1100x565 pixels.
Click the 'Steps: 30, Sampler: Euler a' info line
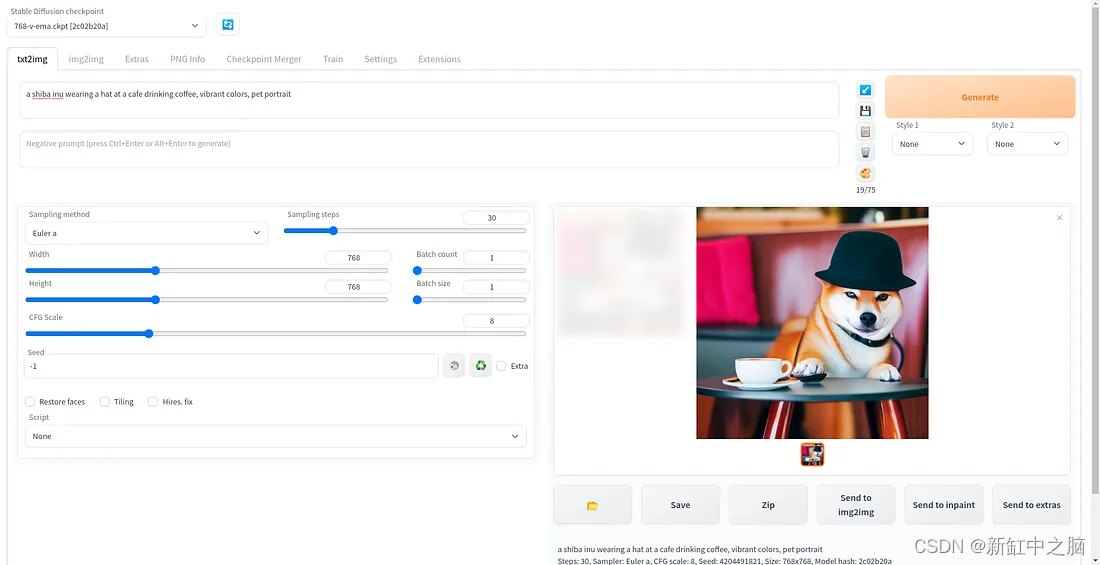pos(725,561)
